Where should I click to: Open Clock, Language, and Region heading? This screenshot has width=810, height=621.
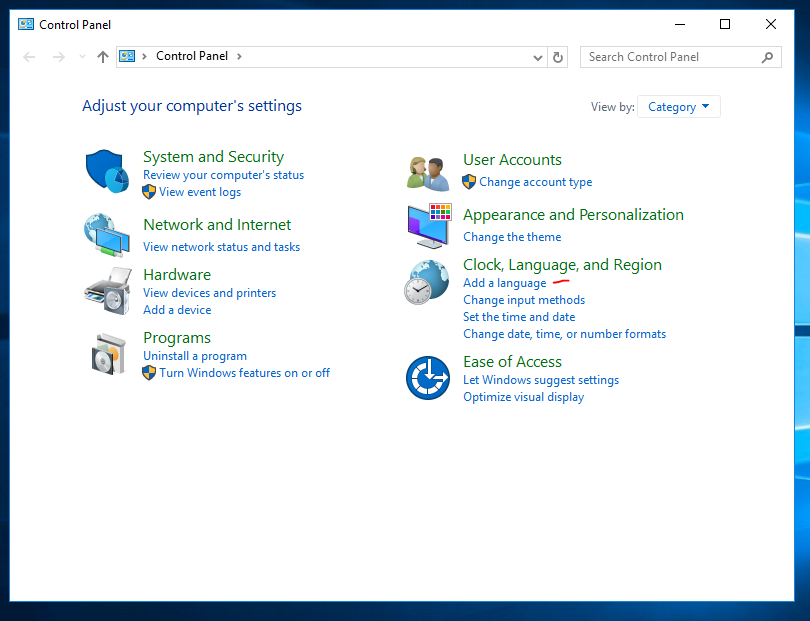(563, 265)
